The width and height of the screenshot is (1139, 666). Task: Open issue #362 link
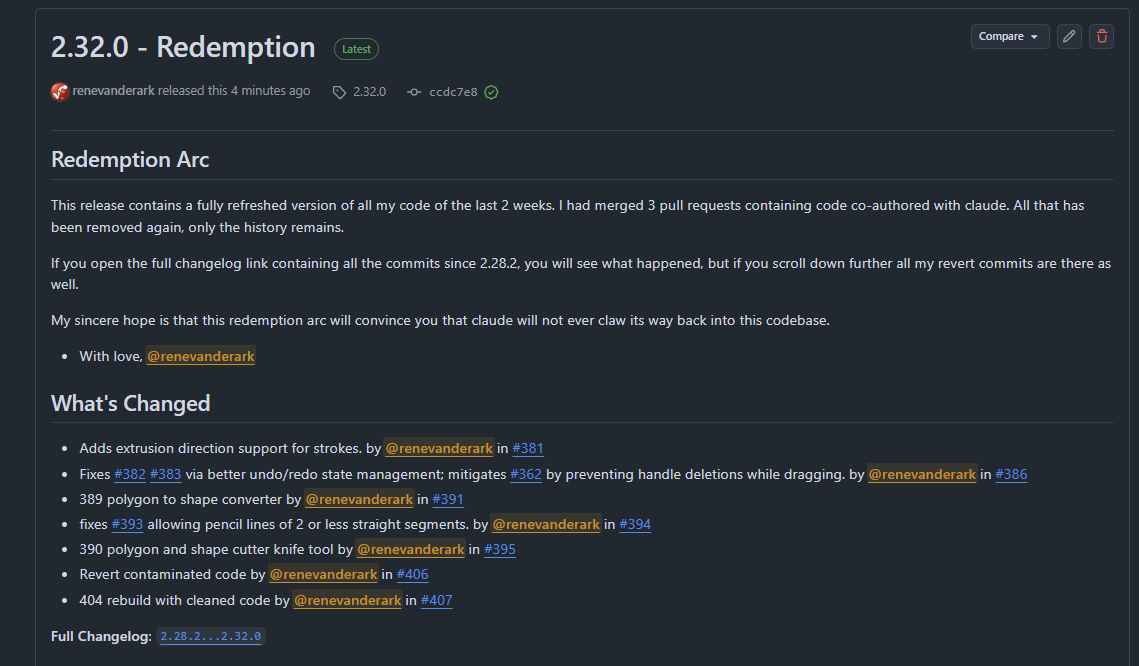pos(526,474)
